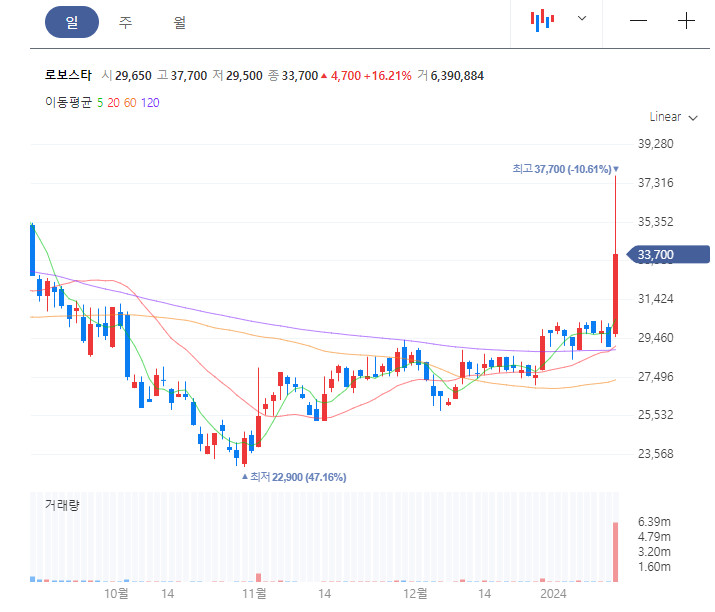Screen dimensions: 715x612
Task: Click the 거래량 volume label
Action: (x=62, y=505)
